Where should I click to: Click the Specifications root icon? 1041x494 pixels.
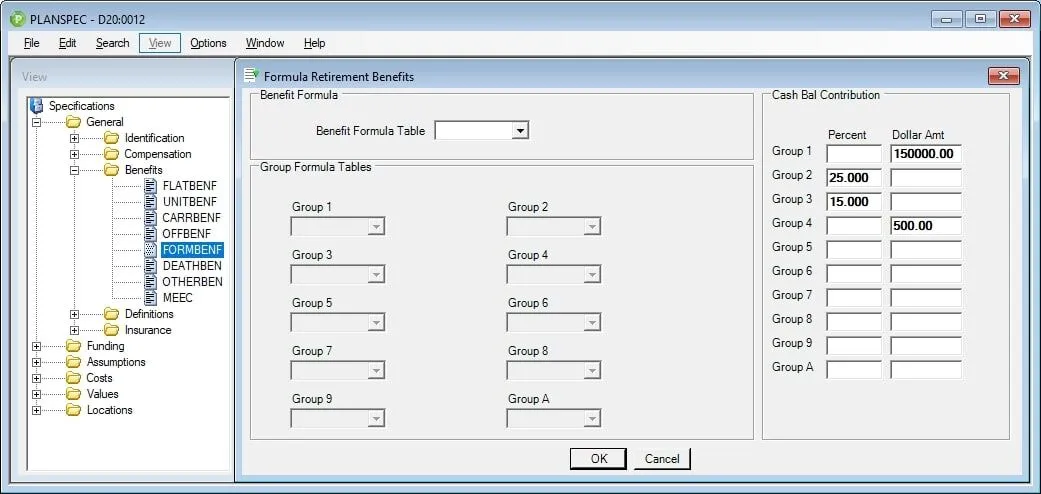click(37, 106)
